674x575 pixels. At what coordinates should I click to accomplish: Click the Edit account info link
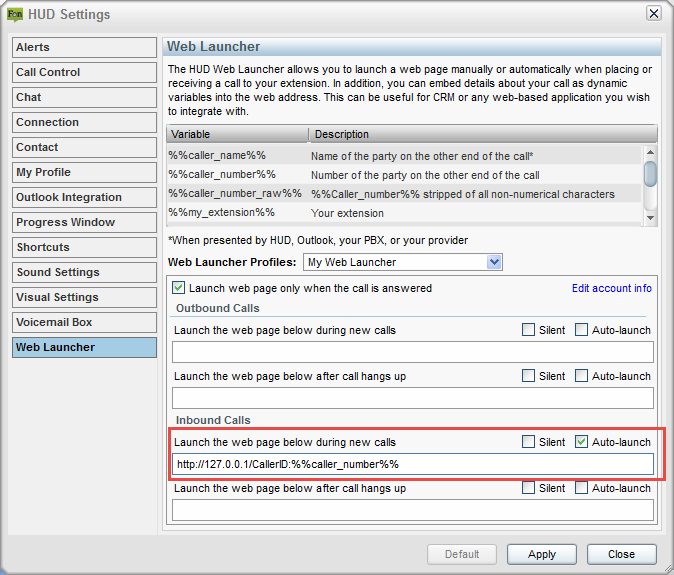612,288
